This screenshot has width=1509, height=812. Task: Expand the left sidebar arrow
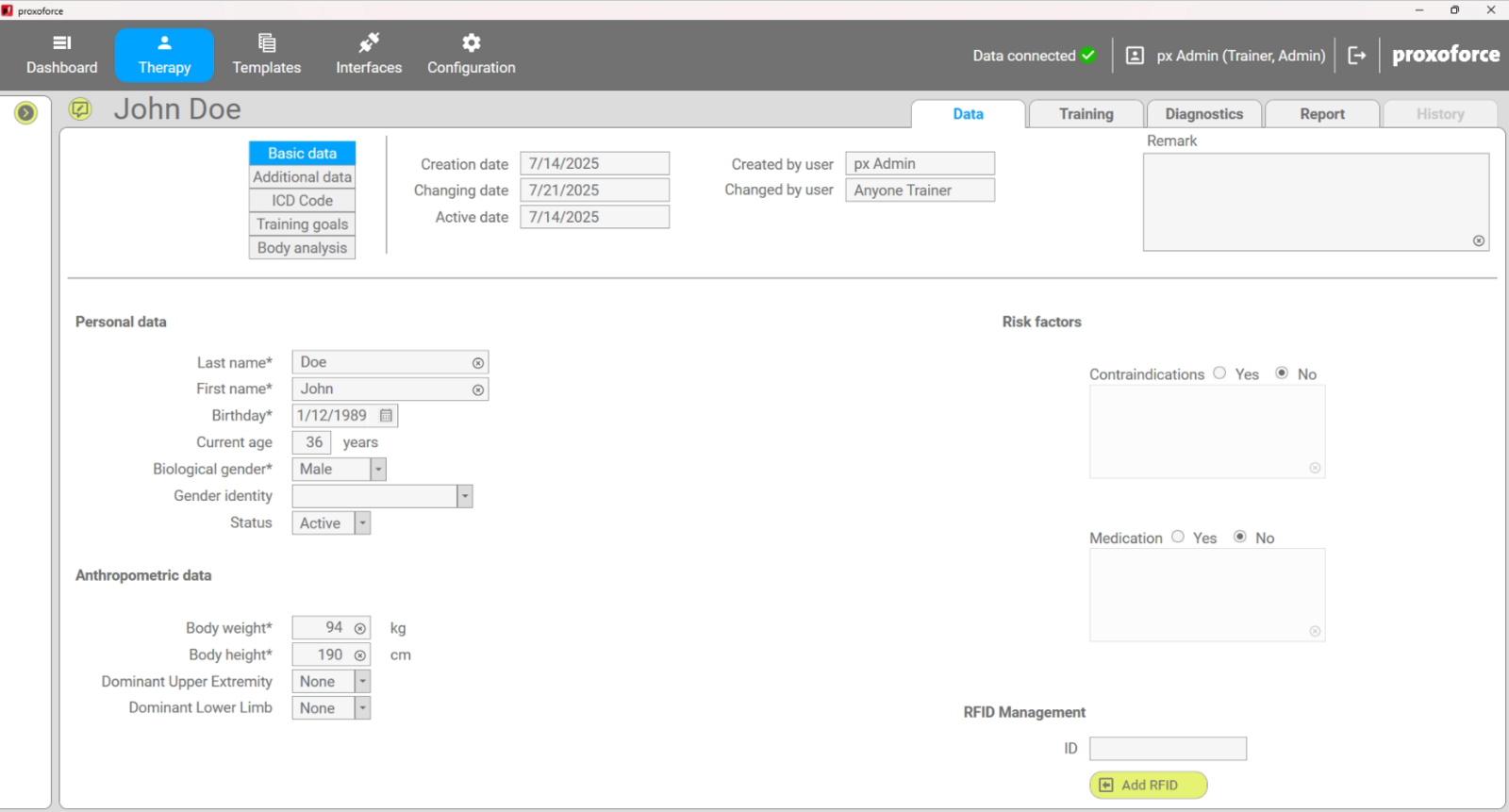(x=25, y=113)
